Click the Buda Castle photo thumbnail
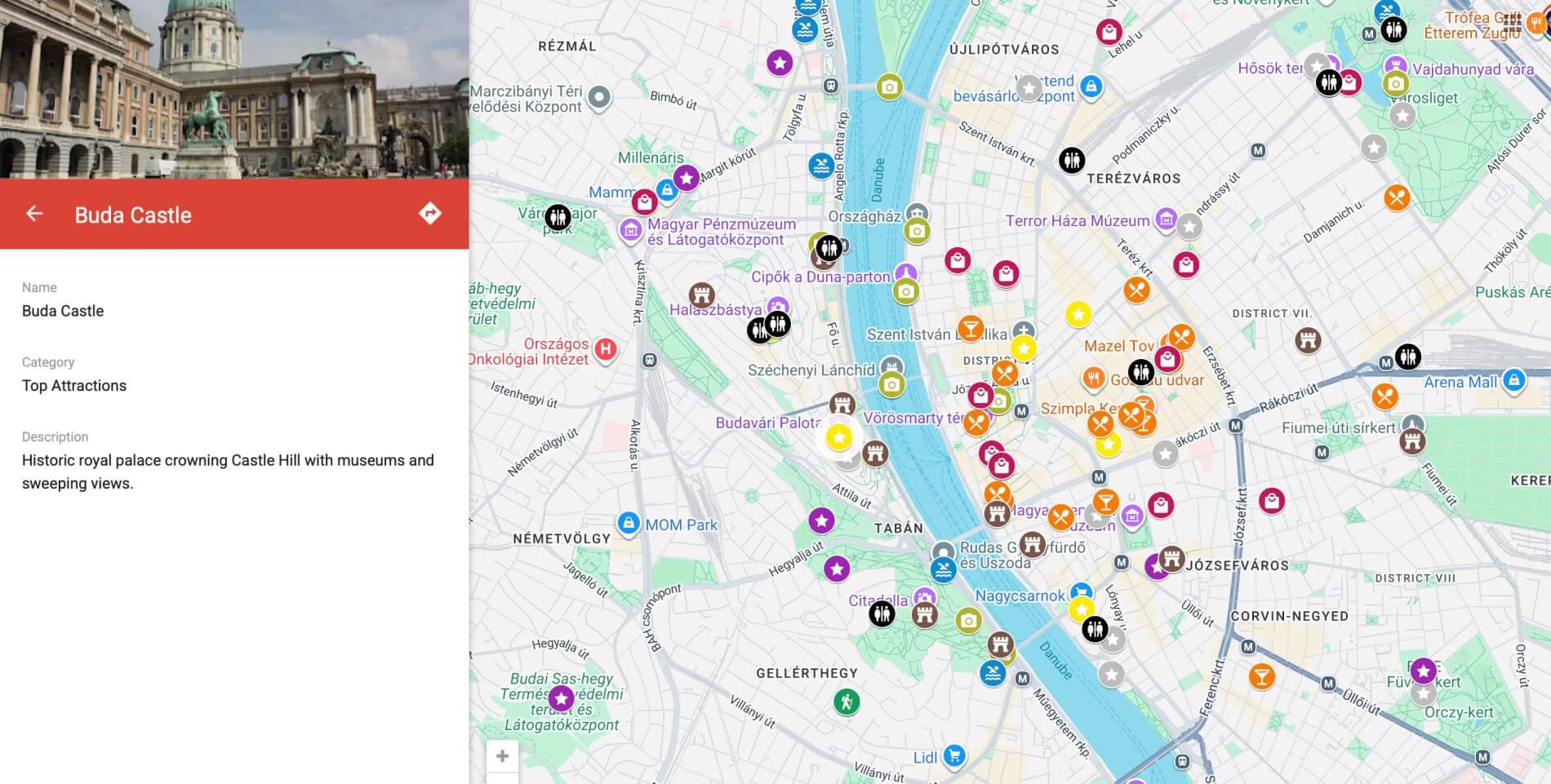The width and height of the screenshot is (1551, 784). tap(233, 90)
